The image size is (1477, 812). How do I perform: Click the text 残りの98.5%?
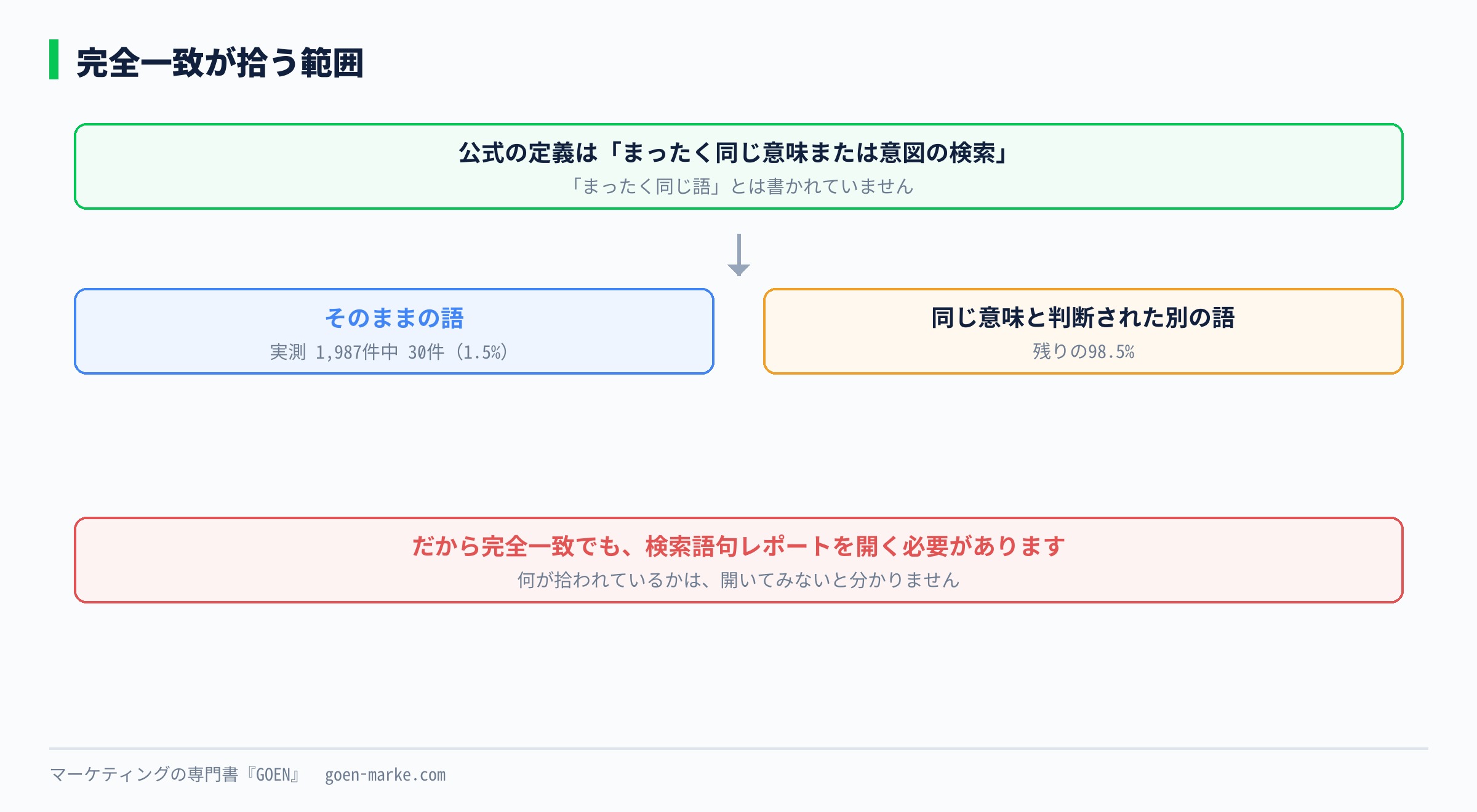(x=1083, y=351)
